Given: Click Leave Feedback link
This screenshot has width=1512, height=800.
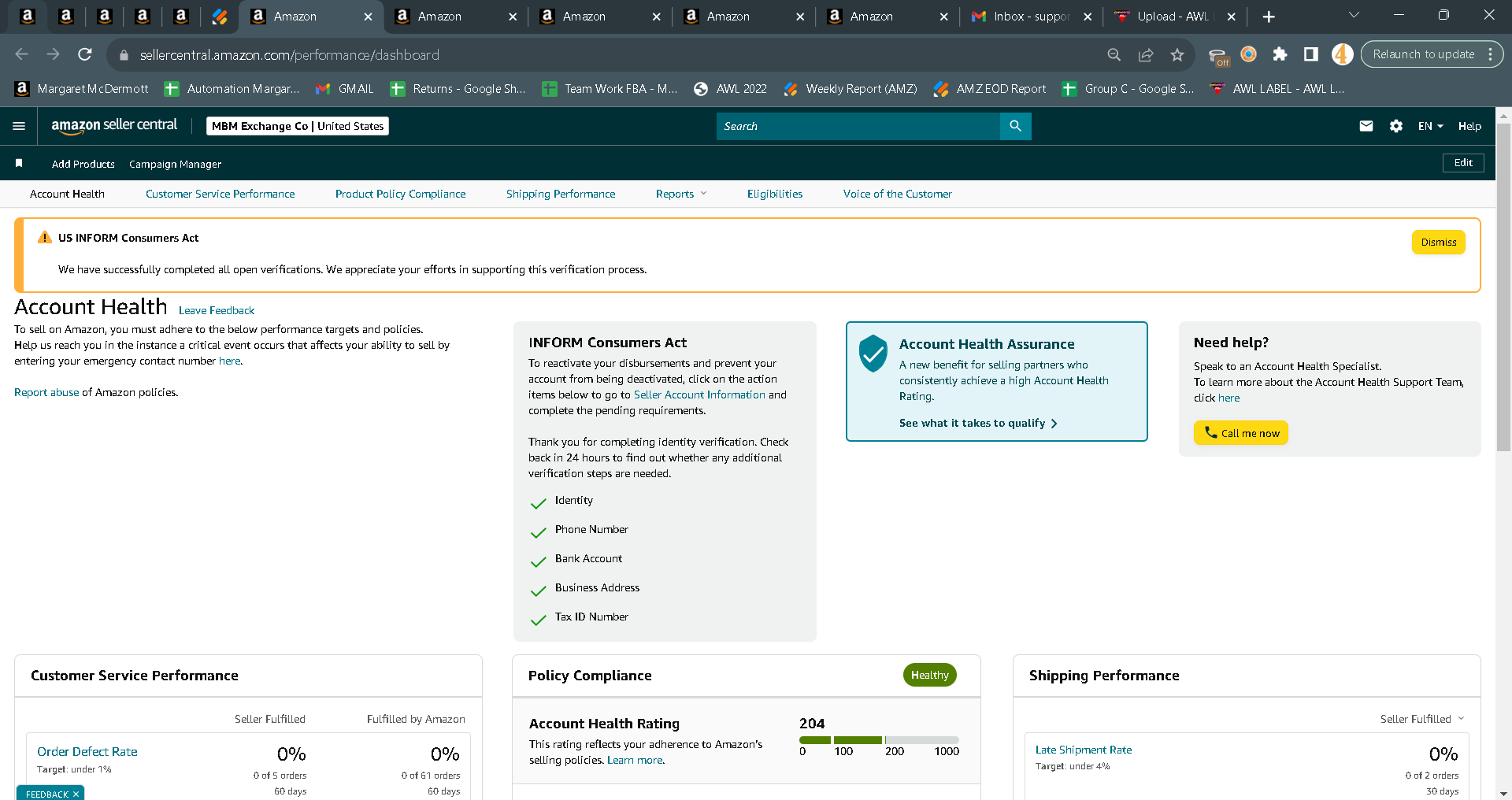Looking at the screenshot, I should coord(217,310).
